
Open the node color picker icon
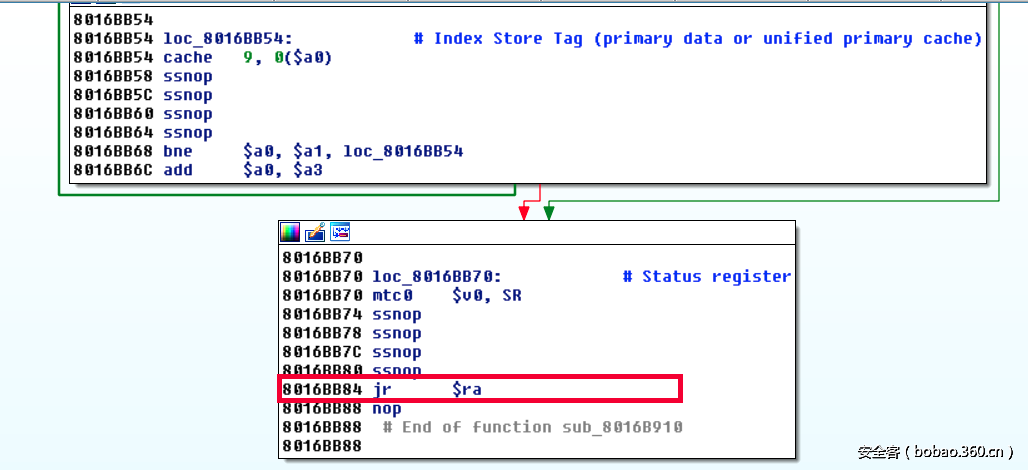(289, 232)
